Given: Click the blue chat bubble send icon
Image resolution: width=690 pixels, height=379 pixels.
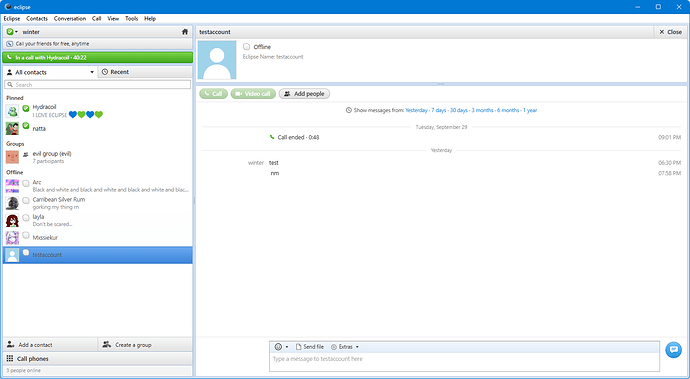Looking at the screenshot, I should 673,350.
